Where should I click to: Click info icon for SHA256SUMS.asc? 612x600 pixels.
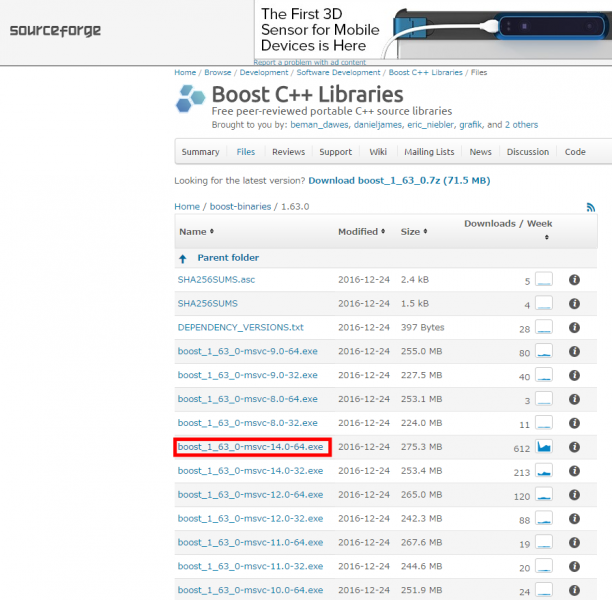574,280
